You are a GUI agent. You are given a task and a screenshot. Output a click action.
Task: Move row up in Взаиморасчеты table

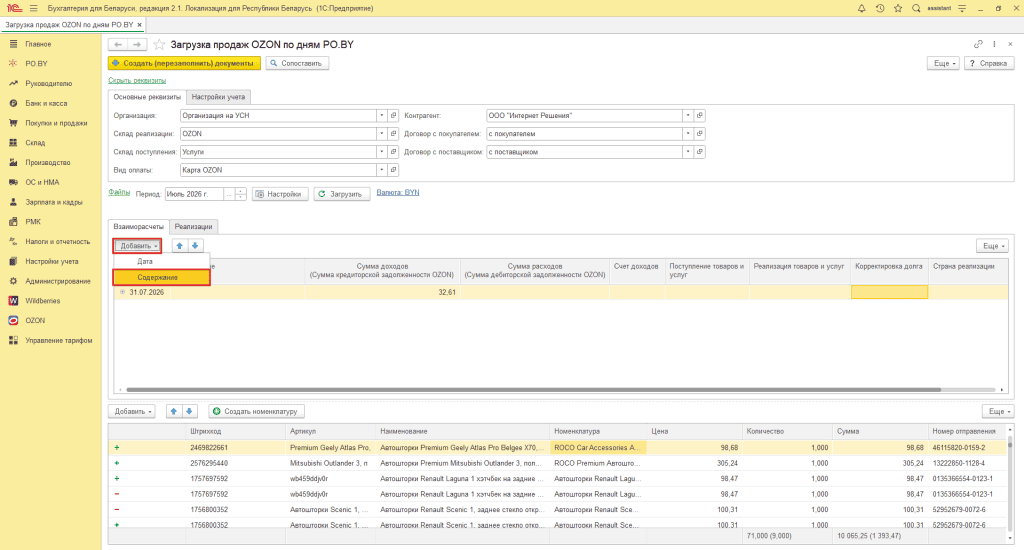(179, 246)
